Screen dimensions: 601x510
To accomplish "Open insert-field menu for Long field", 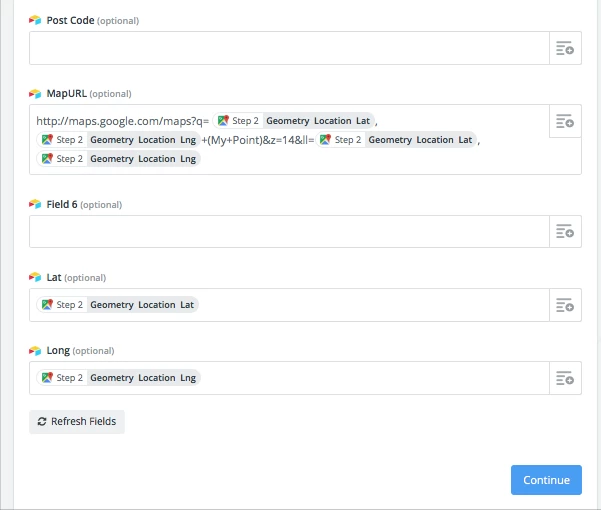I will coord(565,378).
